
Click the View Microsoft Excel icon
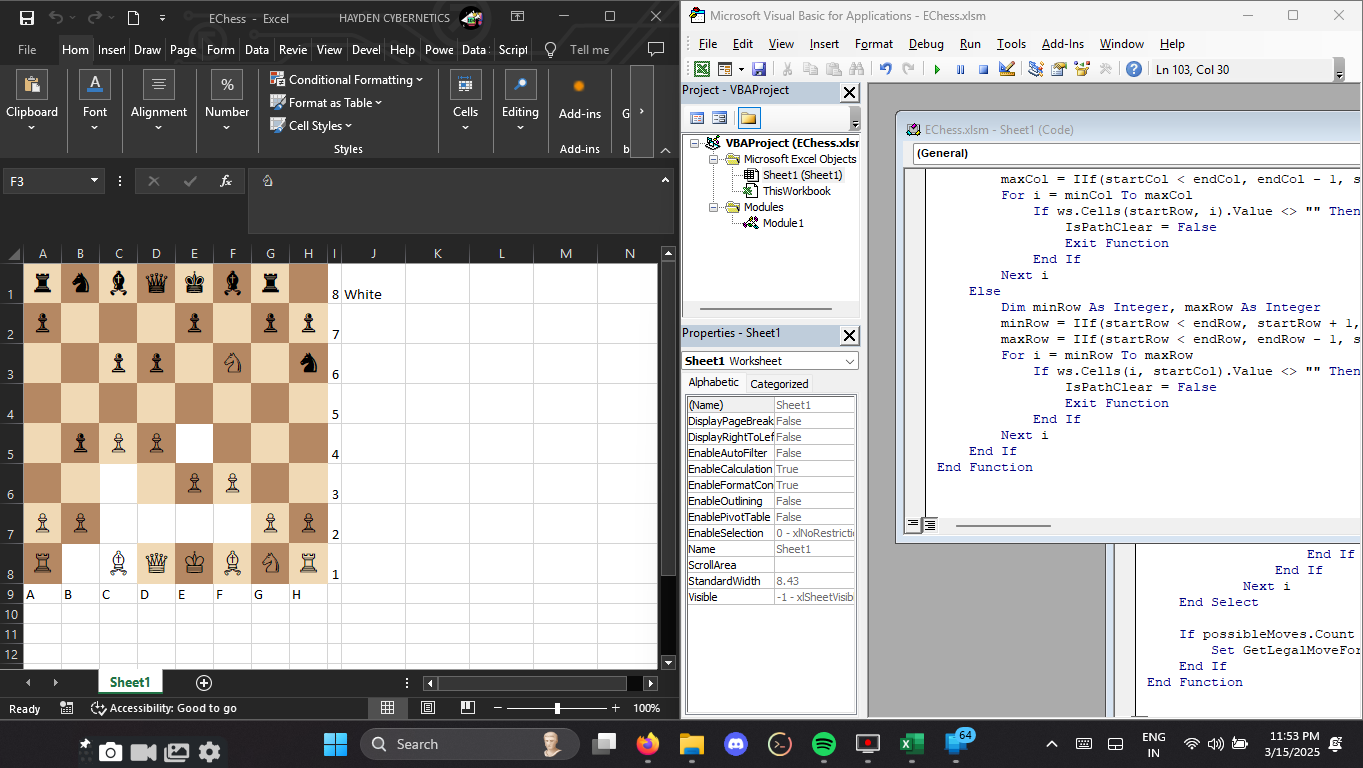coord(702,69)
